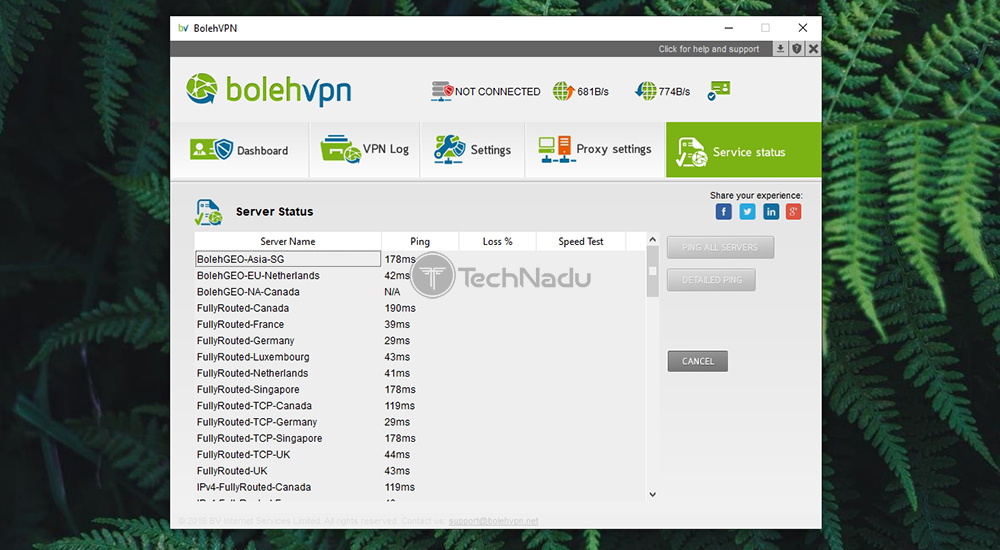Click Ping All Servers button
The image size is (1000, 550).
tap(721, 248)
